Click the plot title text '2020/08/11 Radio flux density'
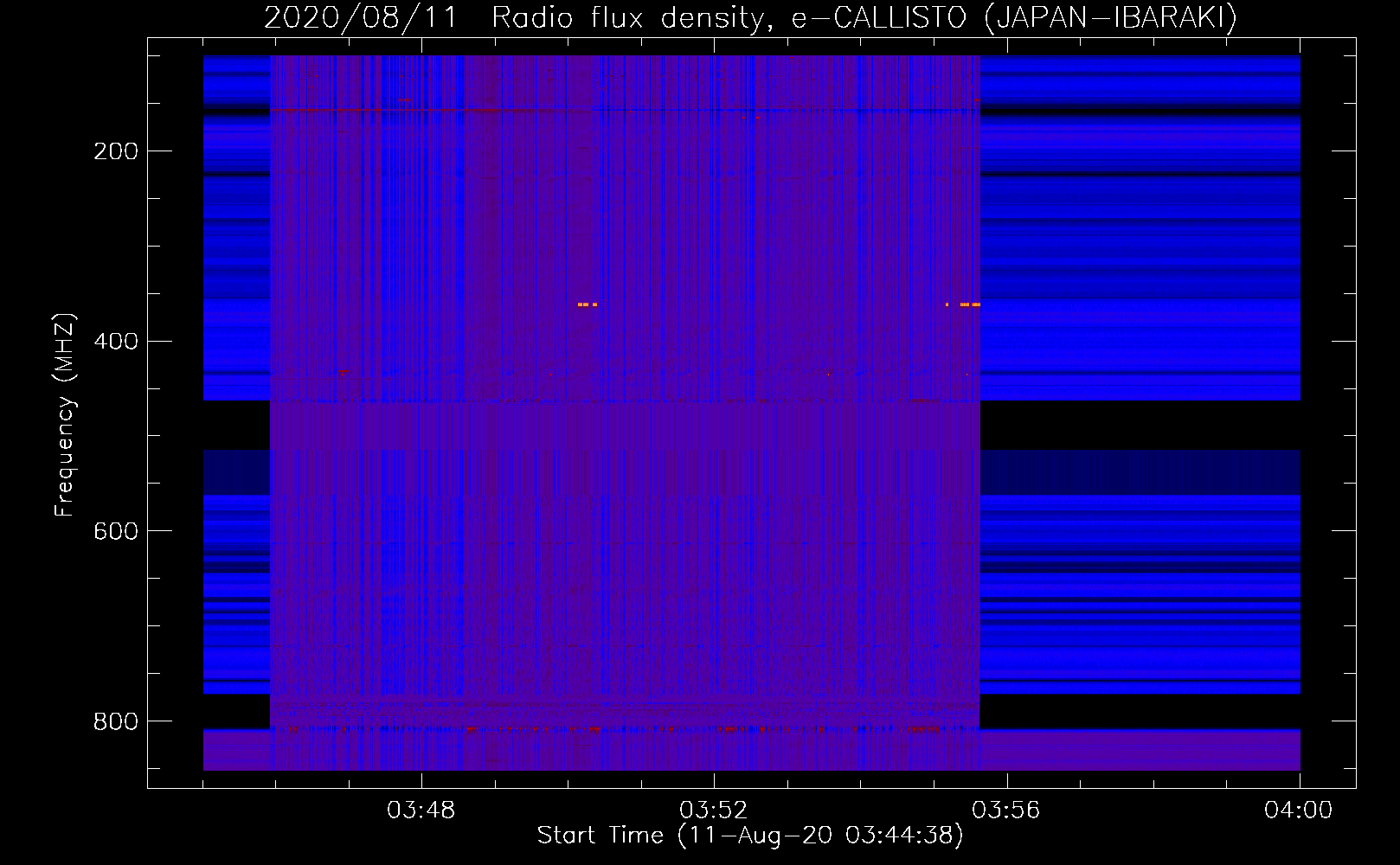1400x865 pixels. (x=514, y=17)
